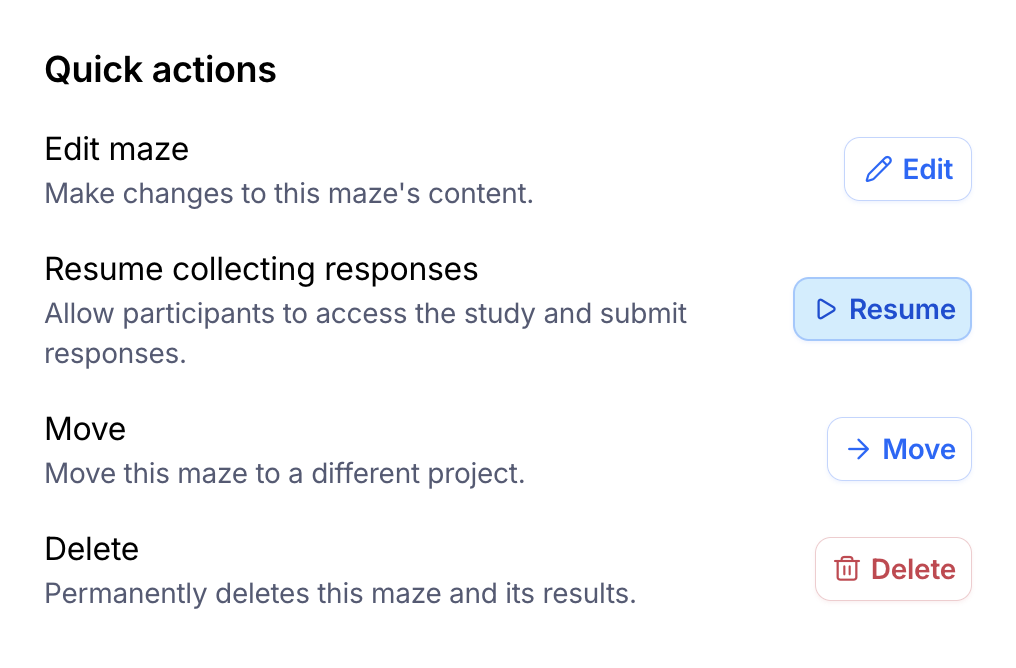Click the 'Allow participants to access the study' line

click(x=365, y=313)
